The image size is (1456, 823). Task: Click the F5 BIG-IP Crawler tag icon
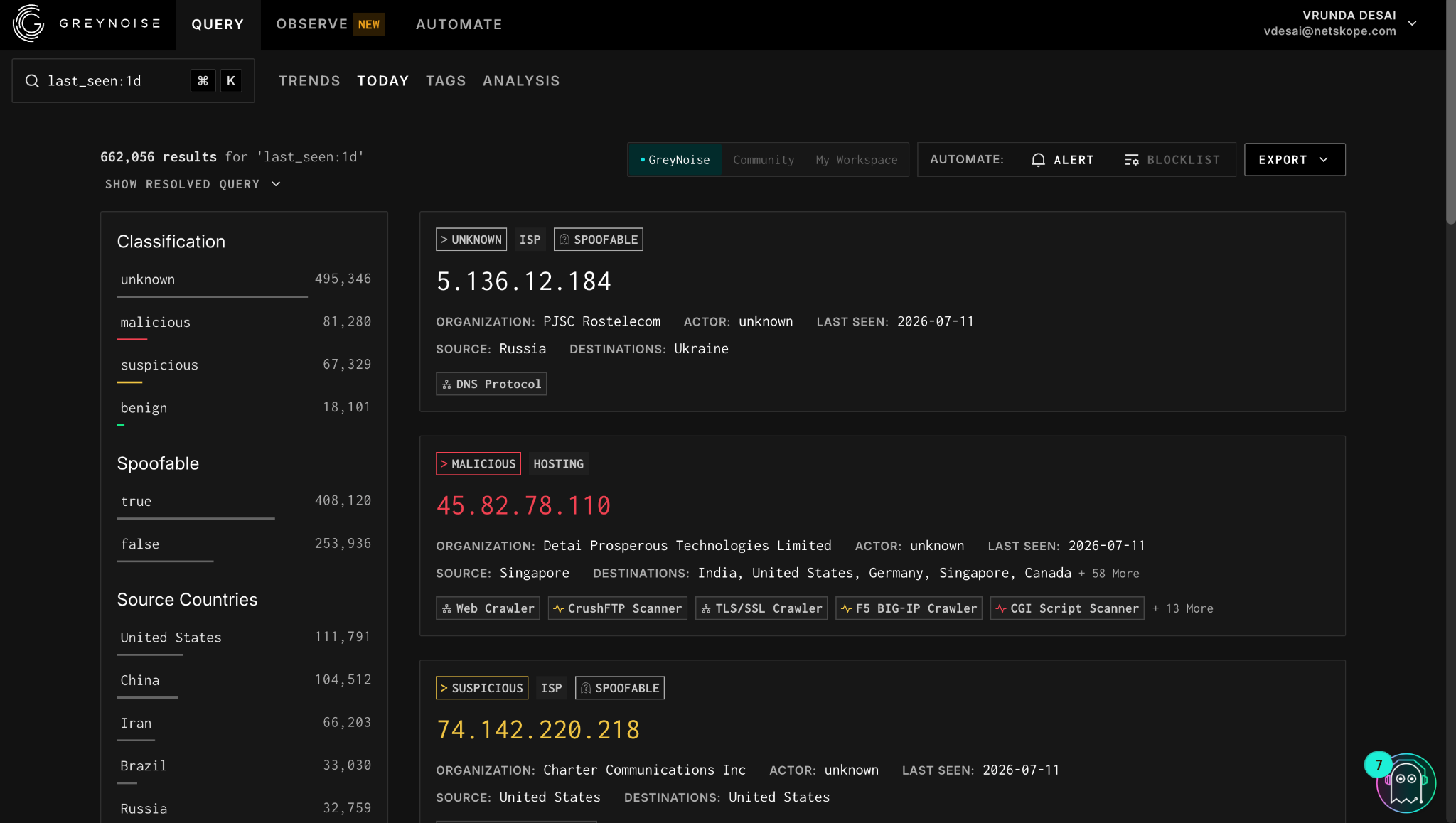pyautogui.click(x=846, y=609)
